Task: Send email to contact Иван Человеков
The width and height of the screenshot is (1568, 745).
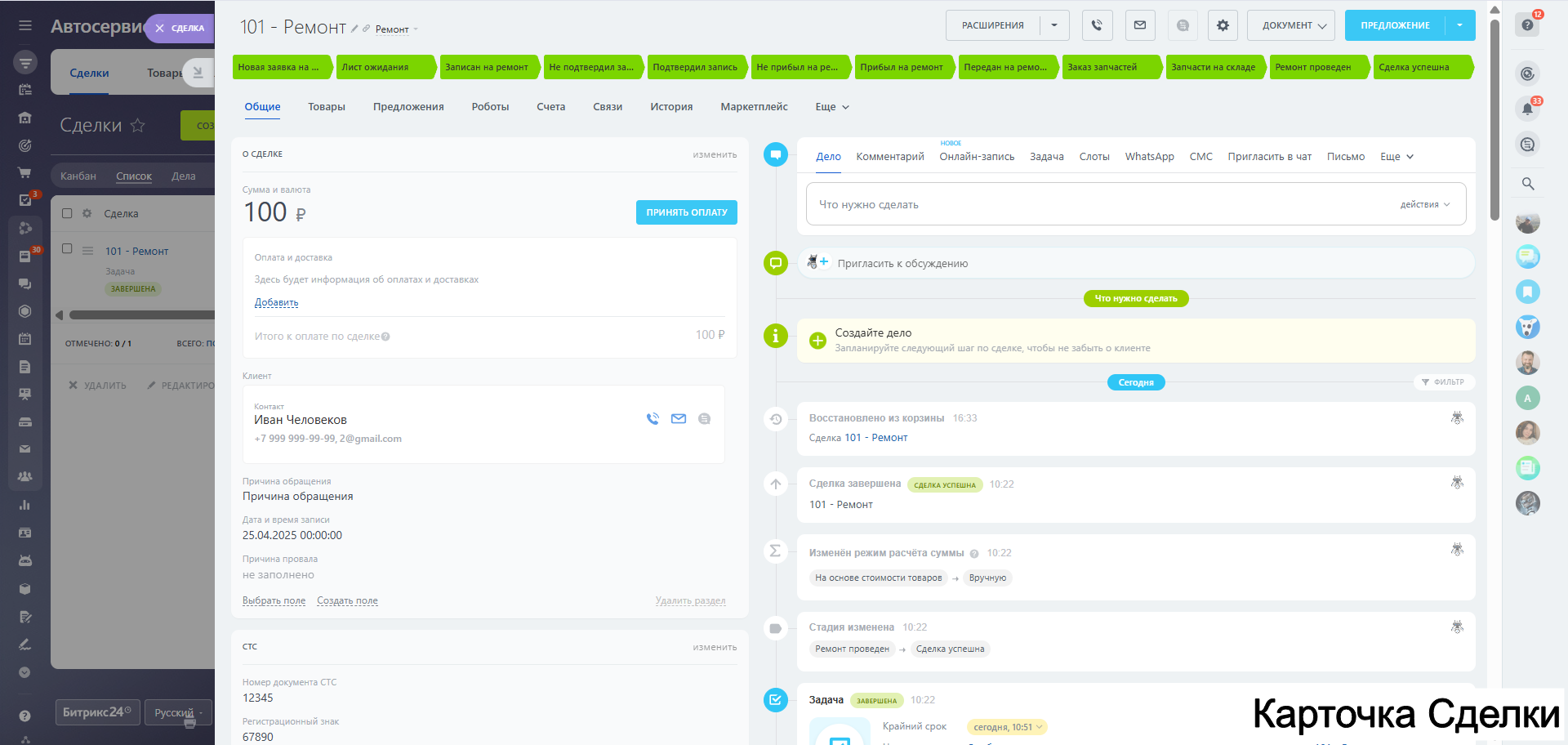Action: (678, 419)
